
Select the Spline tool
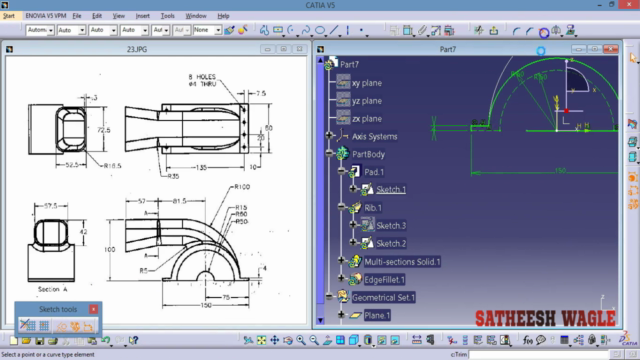[306, 30]
